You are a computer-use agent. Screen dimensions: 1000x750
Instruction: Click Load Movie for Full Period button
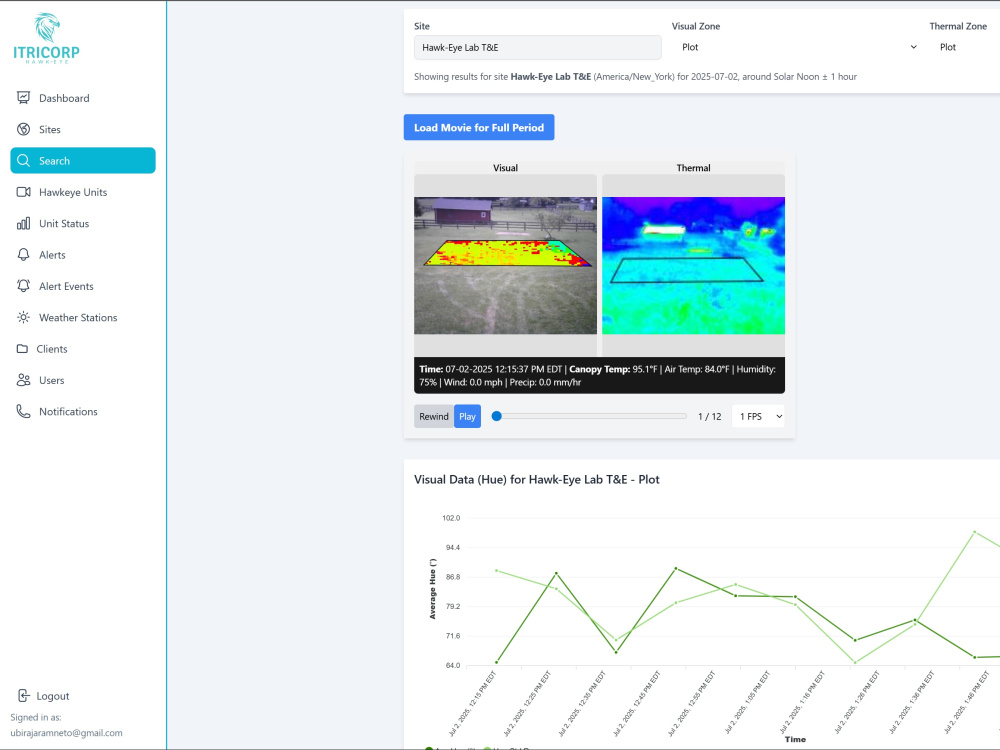pos(479,128)
